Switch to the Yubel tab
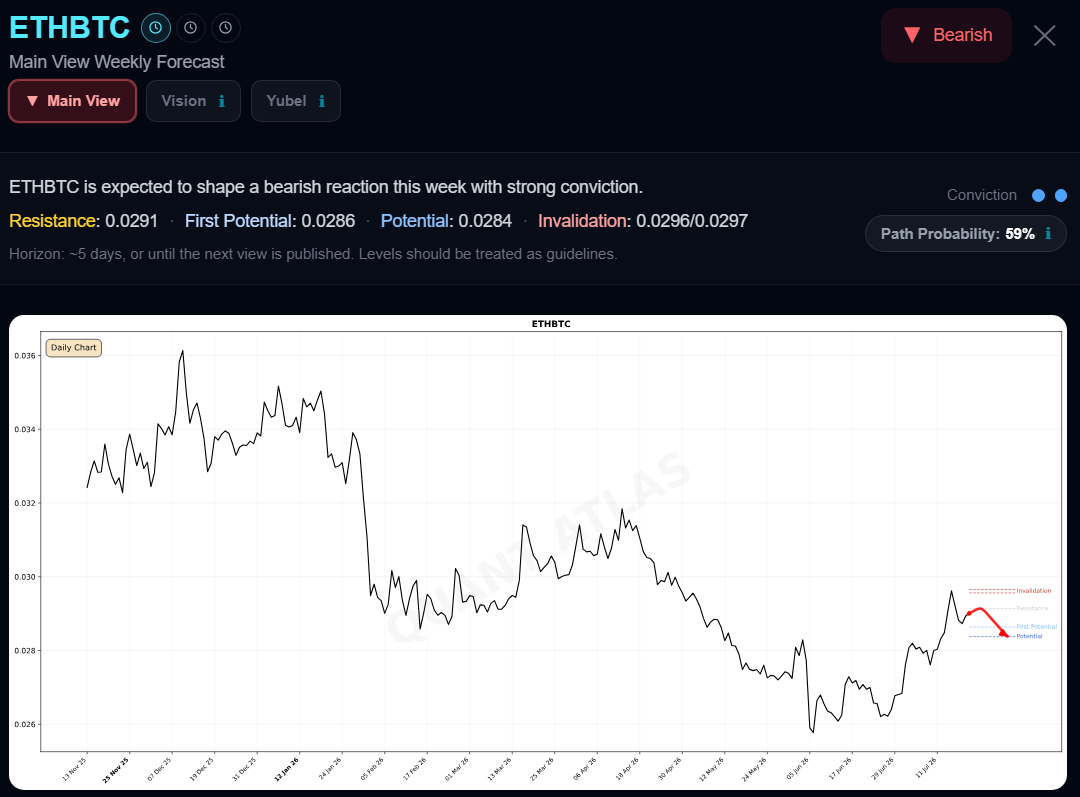This screenshot has width=1080, height=797. [295, 101]
